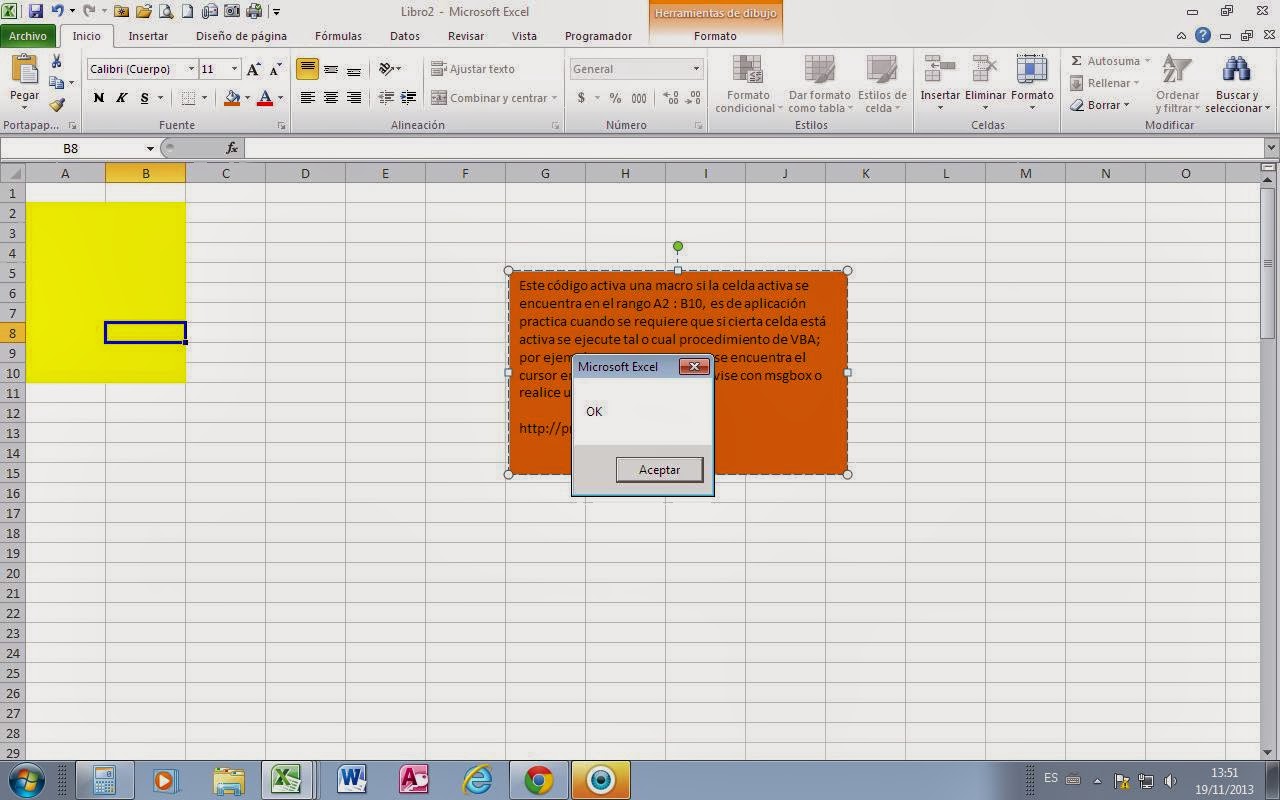Toggle italic (K) formatting
Viewport: 1280px width, 800px height.
[121, 98]
